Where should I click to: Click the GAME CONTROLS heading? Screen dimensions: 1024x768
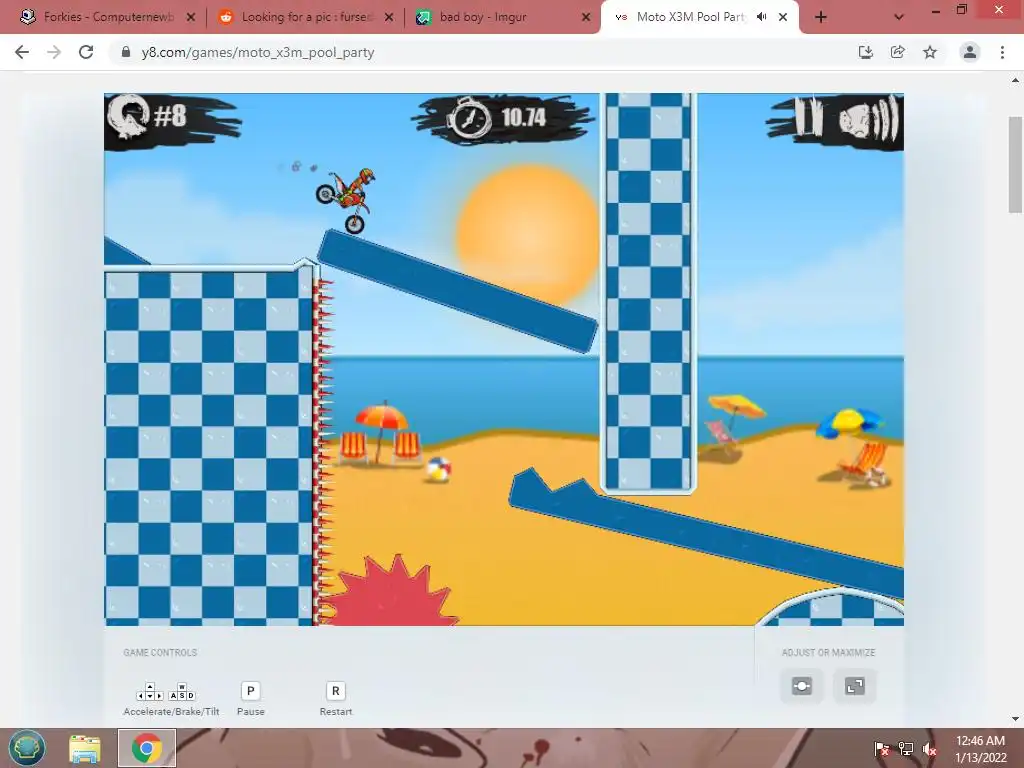pyautogui.click(x=160, y=652)
